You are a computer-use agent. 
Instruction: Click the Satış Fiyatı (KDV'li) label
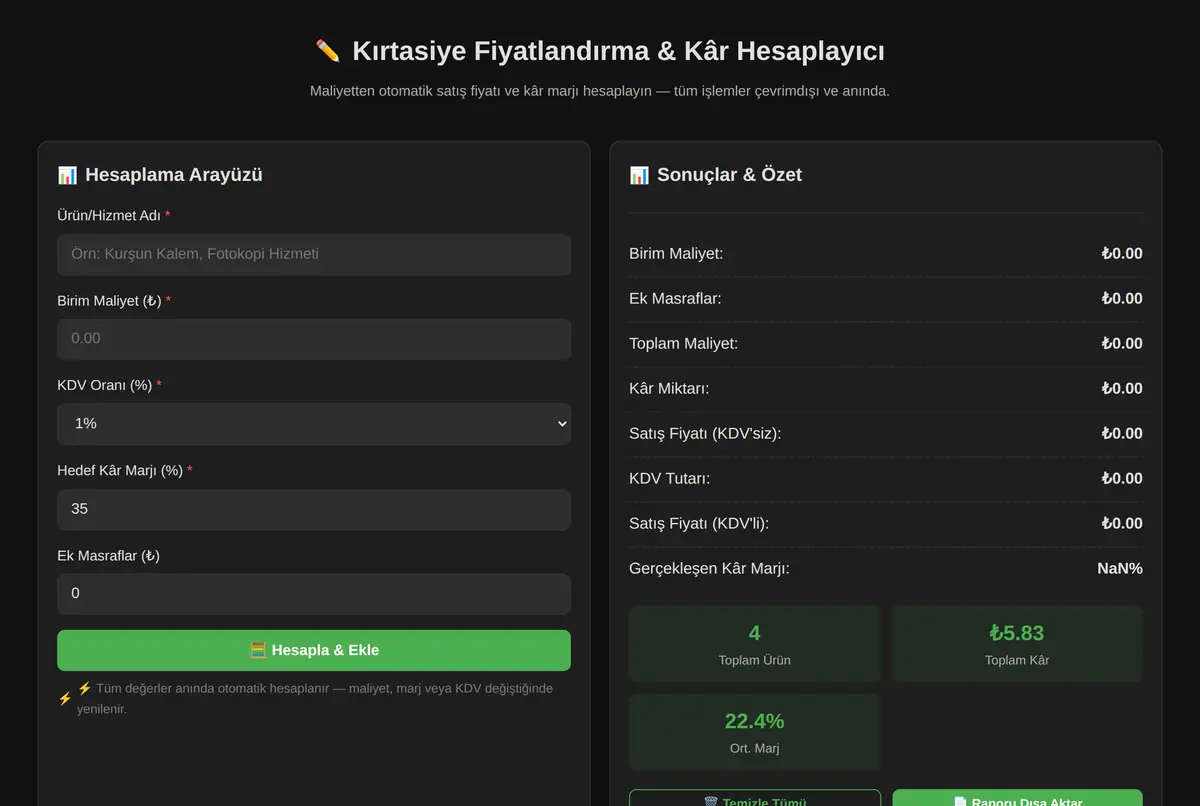point(699,524)
